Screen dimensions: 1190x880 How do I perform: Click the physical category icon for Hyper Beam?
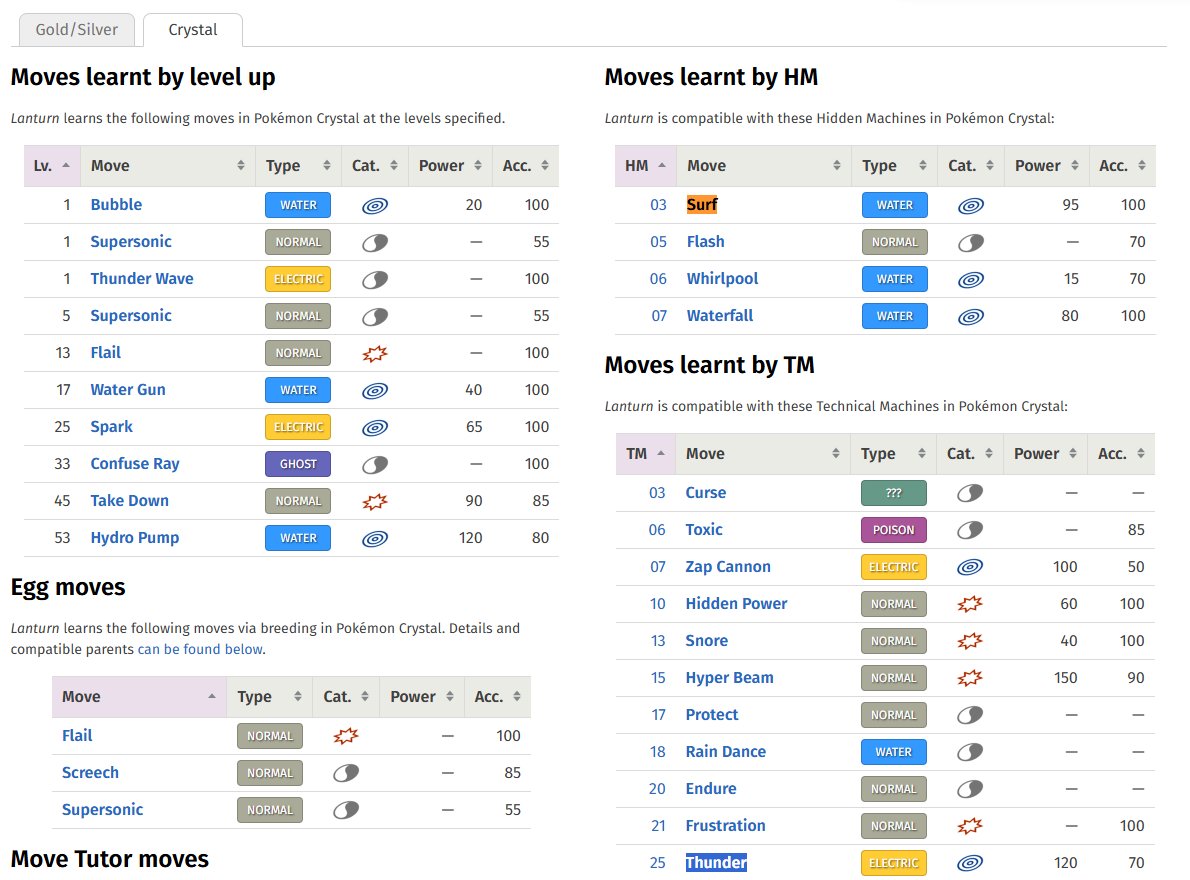(x=970, y=678)
